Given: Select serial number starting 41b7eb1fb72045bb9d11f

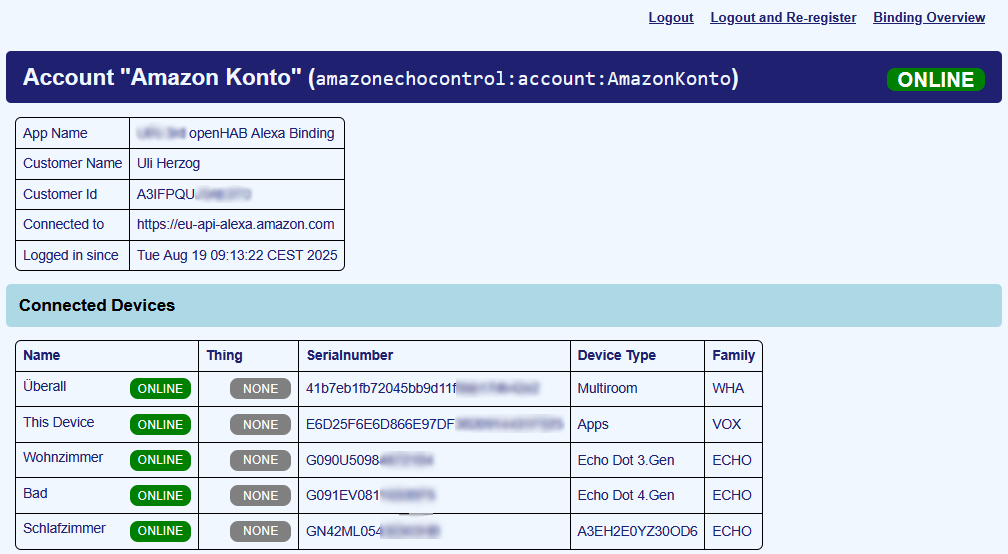Looking at the screenshot, I should click(x=422, y=388).
